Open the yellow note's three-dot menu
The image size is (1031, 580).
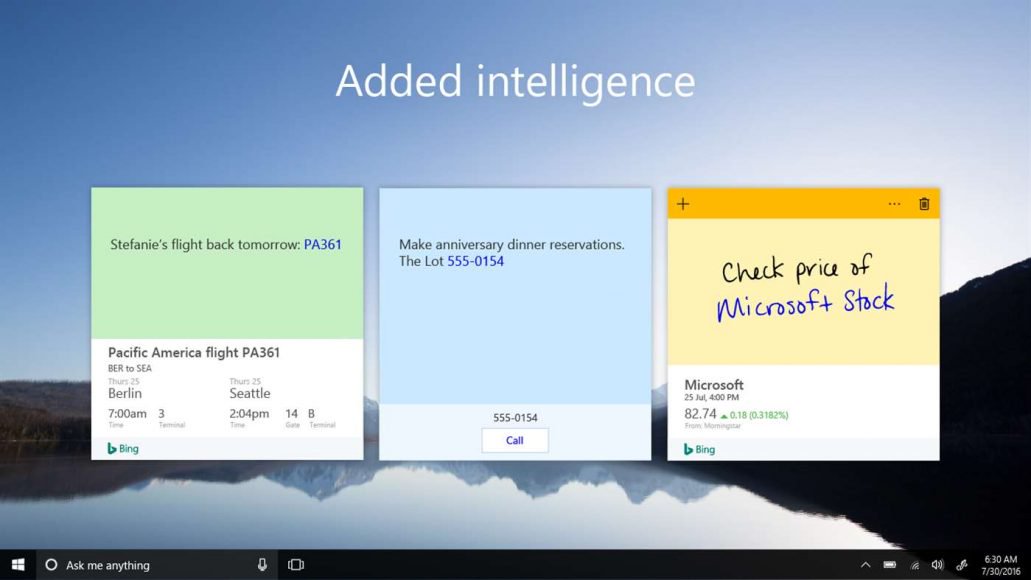(x=894, y=204)
